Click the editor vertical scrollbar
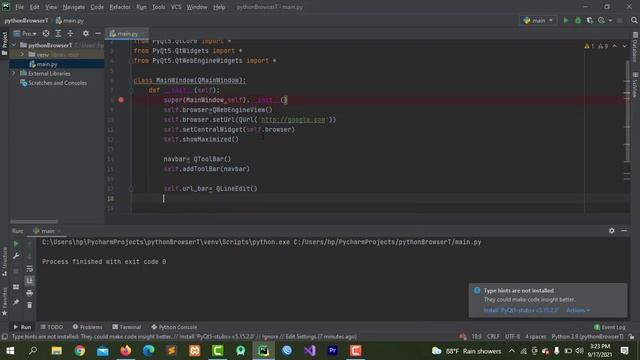 point(627,110)
